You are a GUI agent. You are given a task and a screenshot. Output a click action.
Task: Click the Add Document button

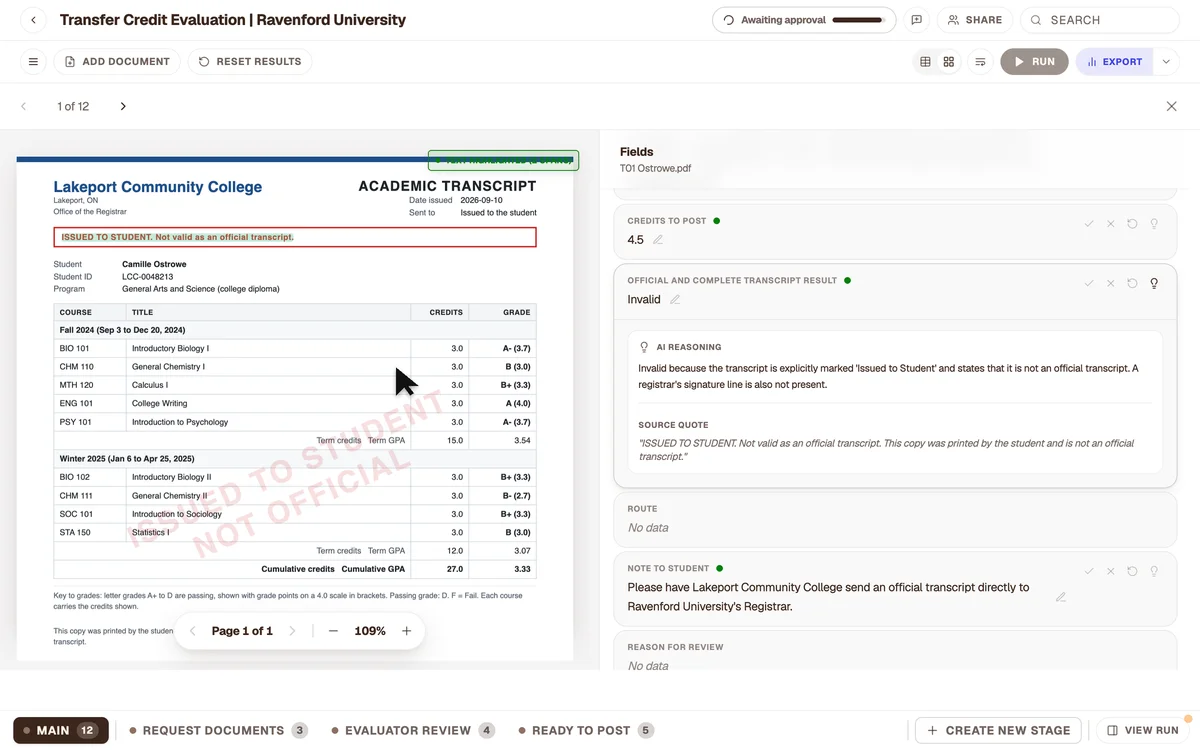point(117,62)
